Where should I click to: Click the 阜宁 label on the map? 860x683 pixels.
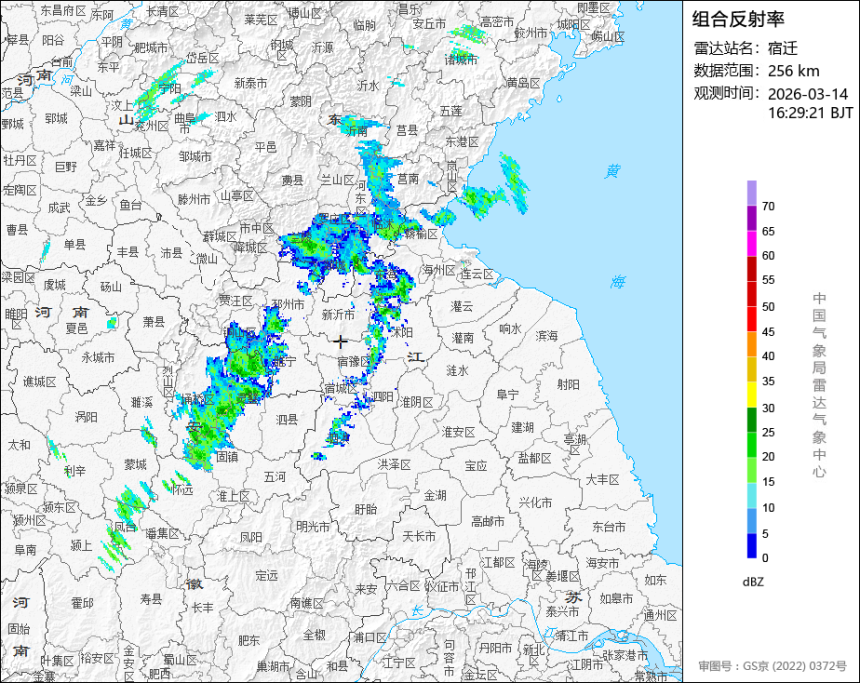tap(507, 394)
